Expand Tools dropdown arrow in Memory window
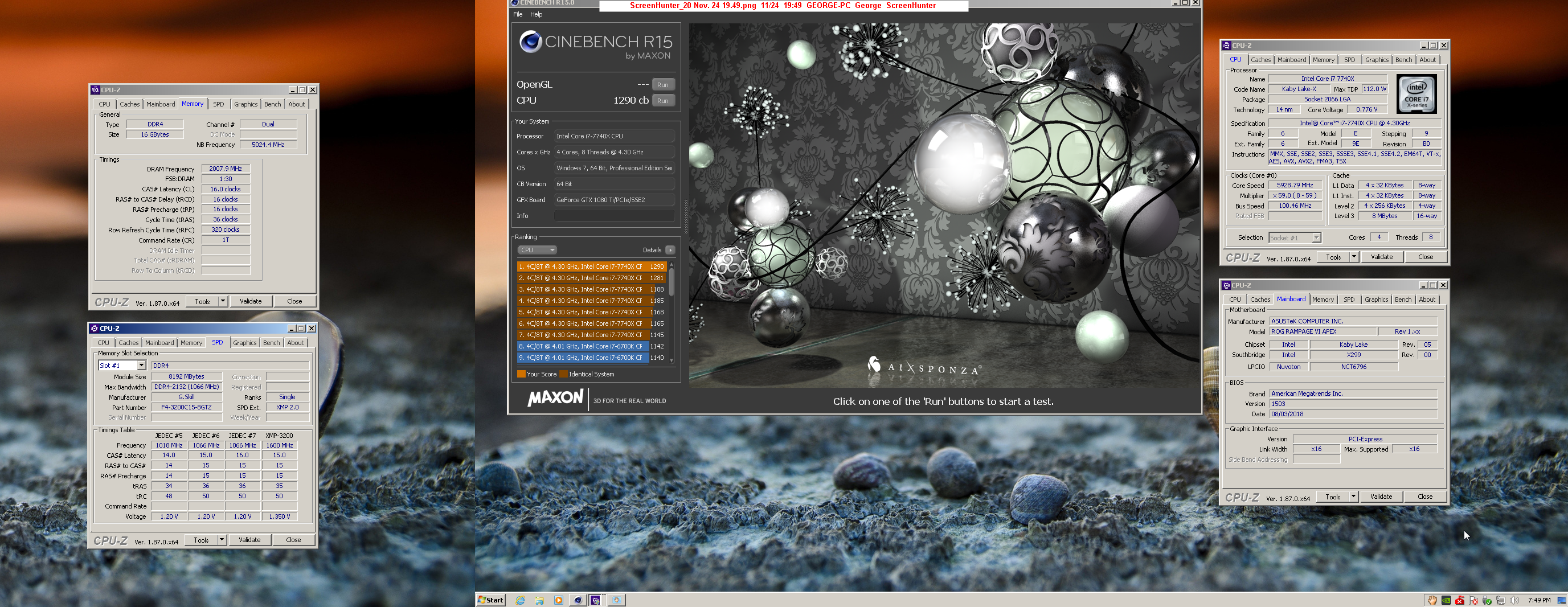The width and height of the screenshot is (1568, 607). tap(223, 301)
